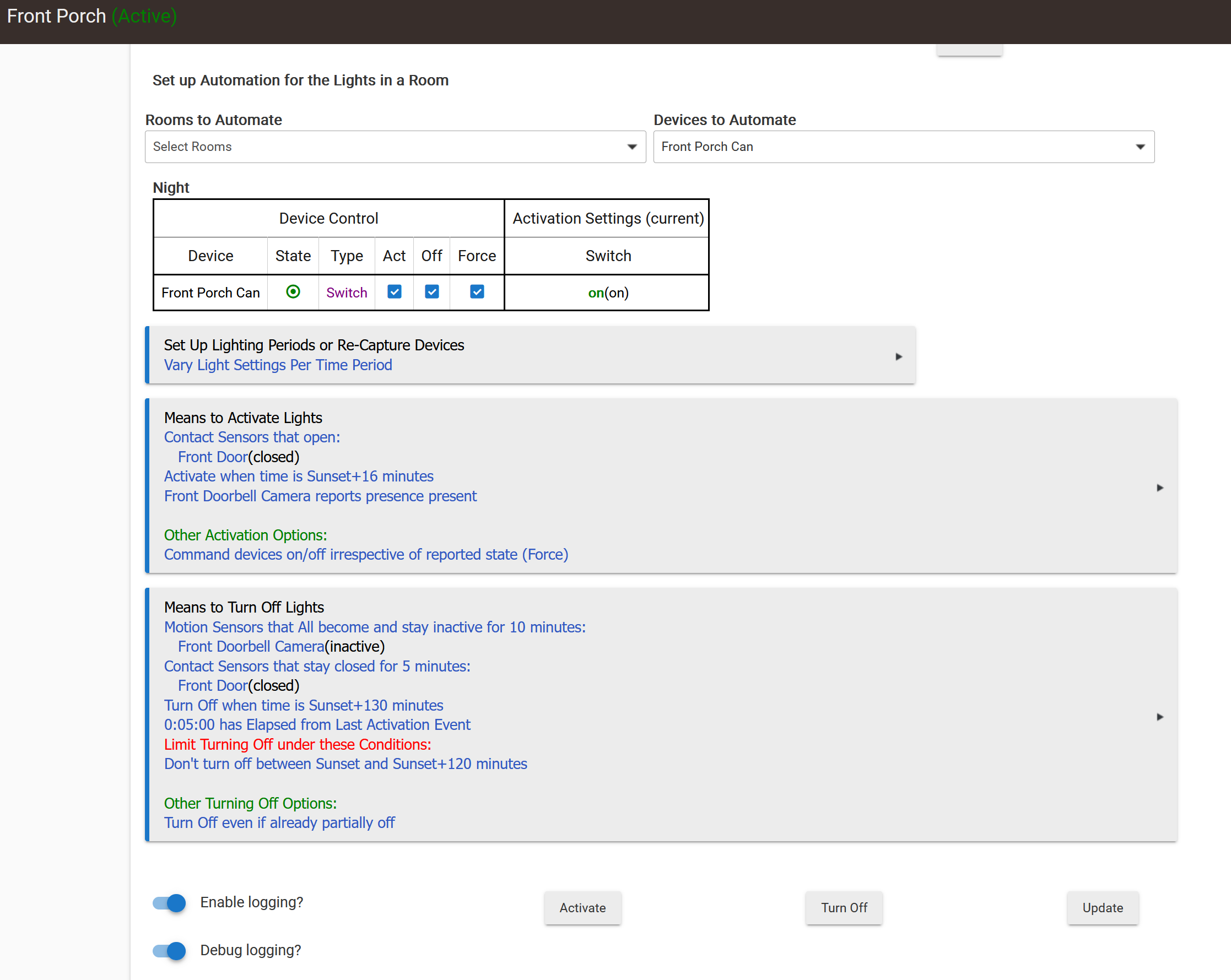Click the Update button
The width and height of the screenshot is (1231, 980).
coord(1102,907)
